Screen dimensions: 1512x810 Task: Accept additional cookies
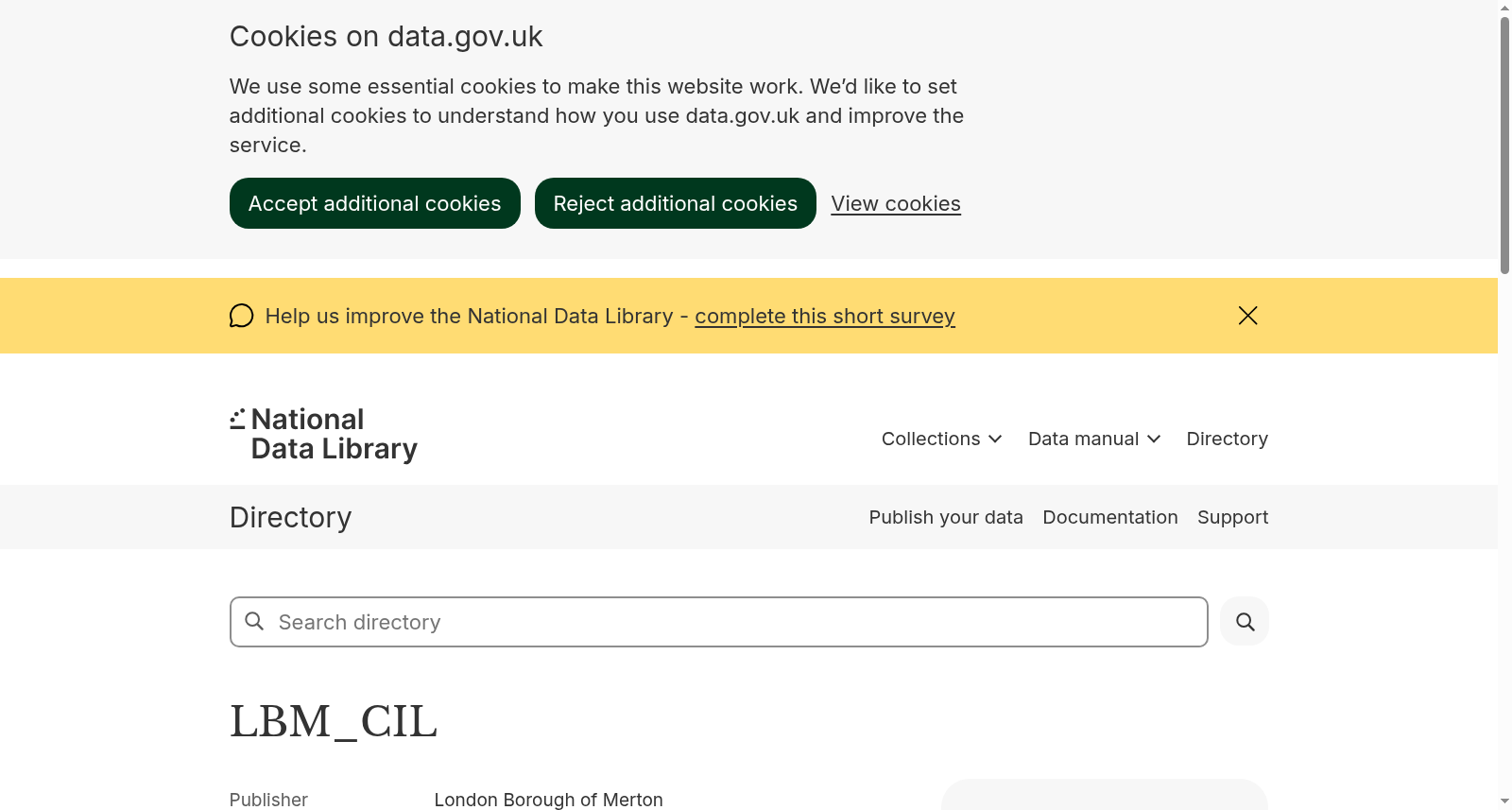(x=375, y=203)
